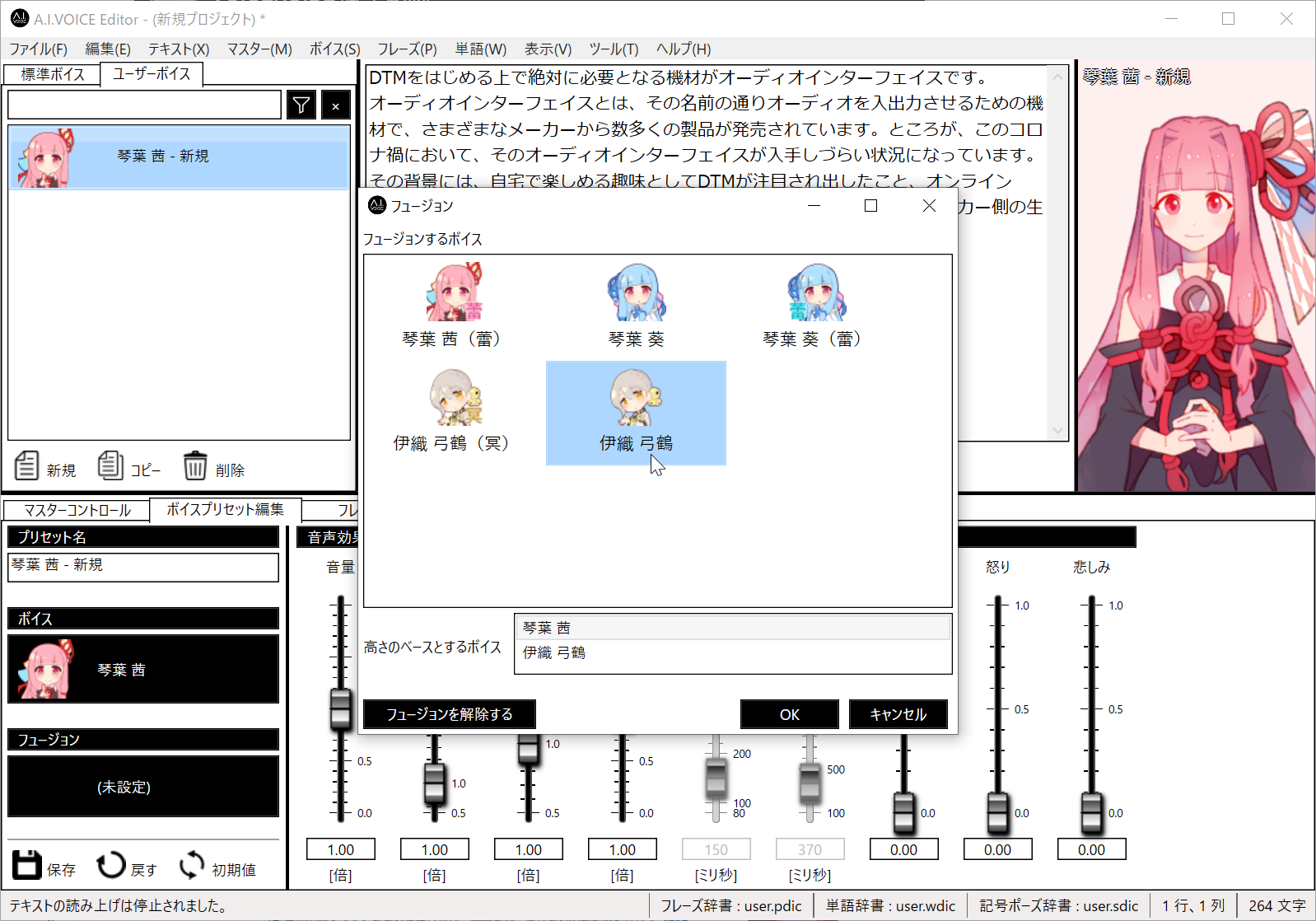Open the マスター(M) menu

259,49
